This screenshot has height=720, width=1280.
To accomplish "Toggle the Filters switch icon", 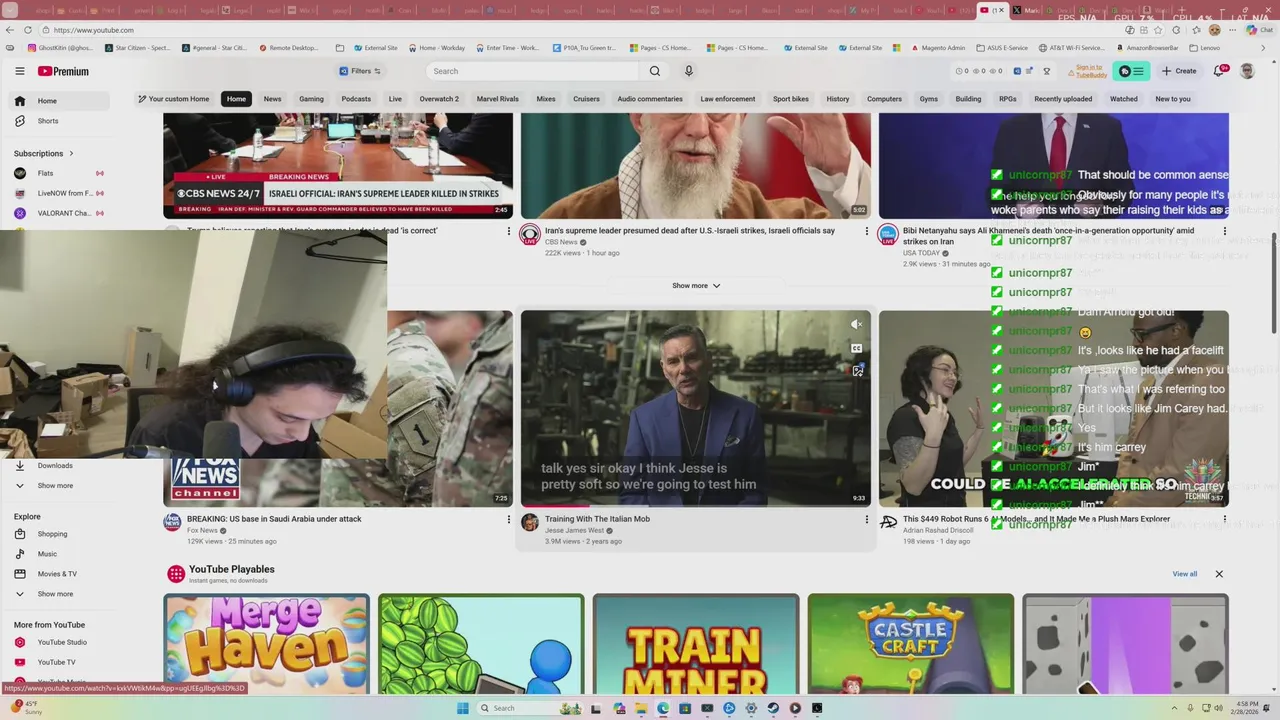I will pyautogui.click(x=377, y=71).
